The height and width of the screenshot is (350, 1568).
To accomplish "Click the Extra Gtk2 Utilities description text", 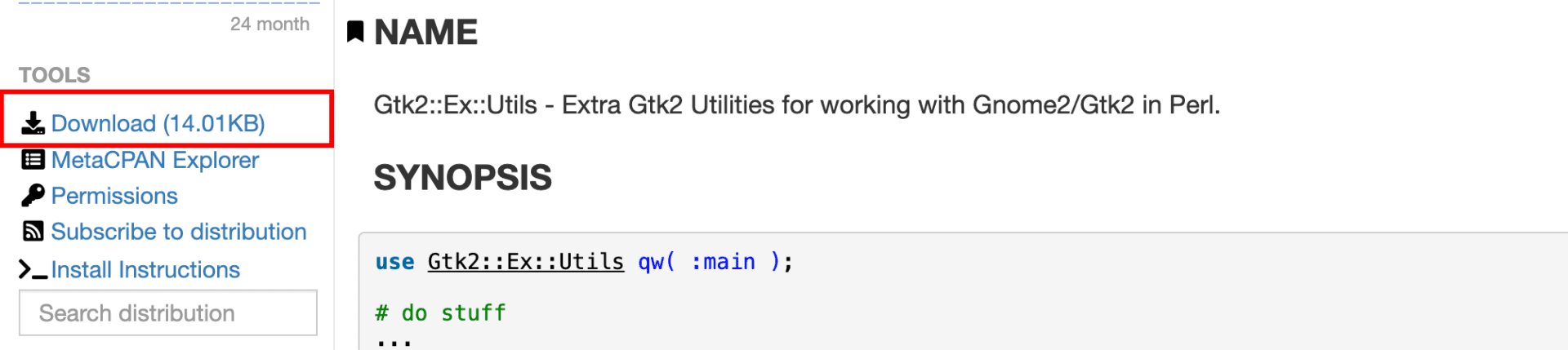I will pos(796,105).
